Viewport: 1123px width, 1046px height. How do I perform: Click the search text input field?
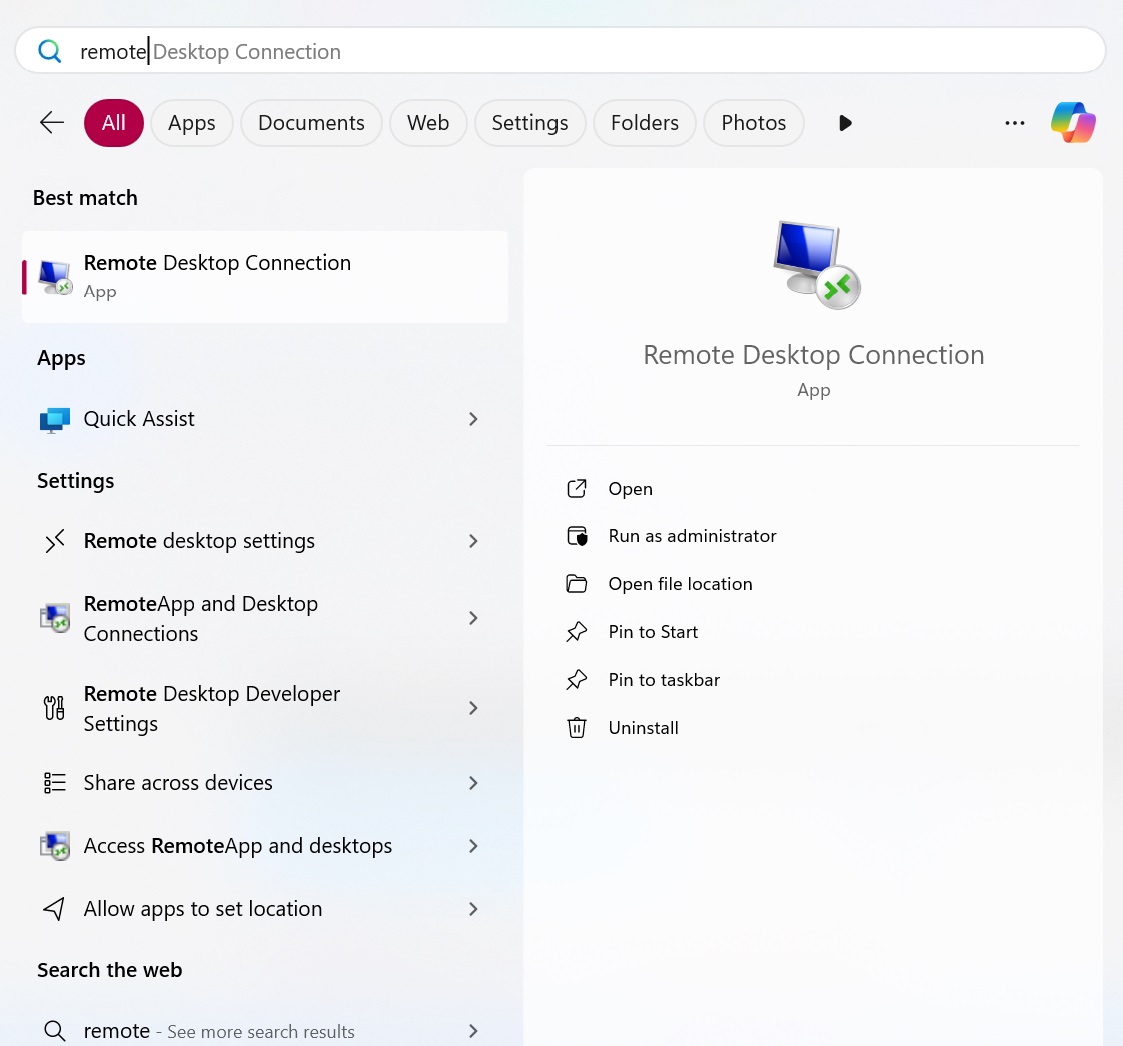coord(561,51)
